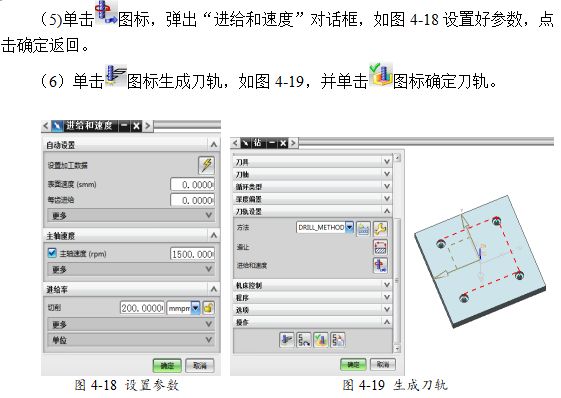Close the 钻 dialog with X

point(283,143)
